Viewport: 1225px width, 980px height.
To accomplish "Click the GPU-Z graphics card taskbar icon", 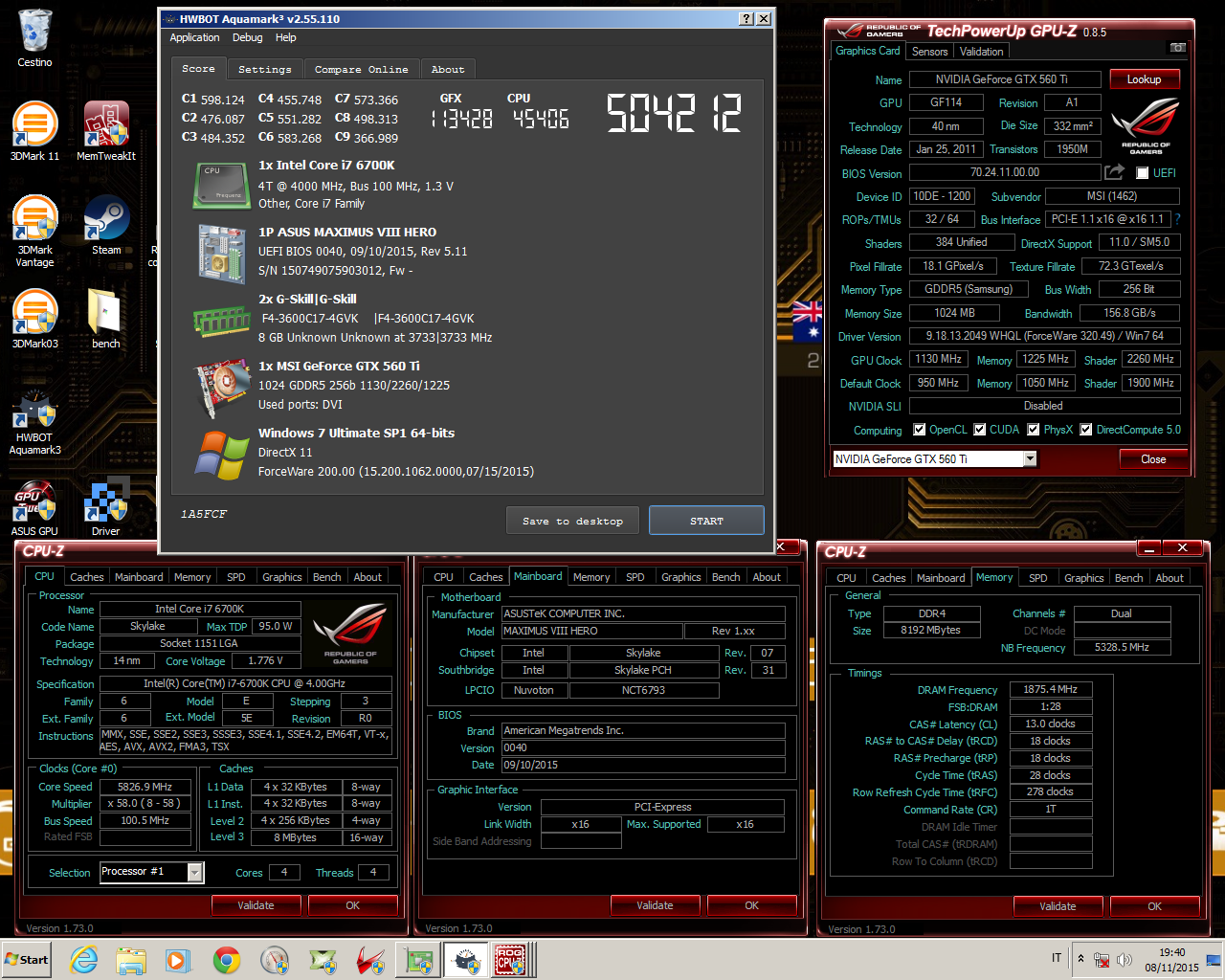I will 418,960.
